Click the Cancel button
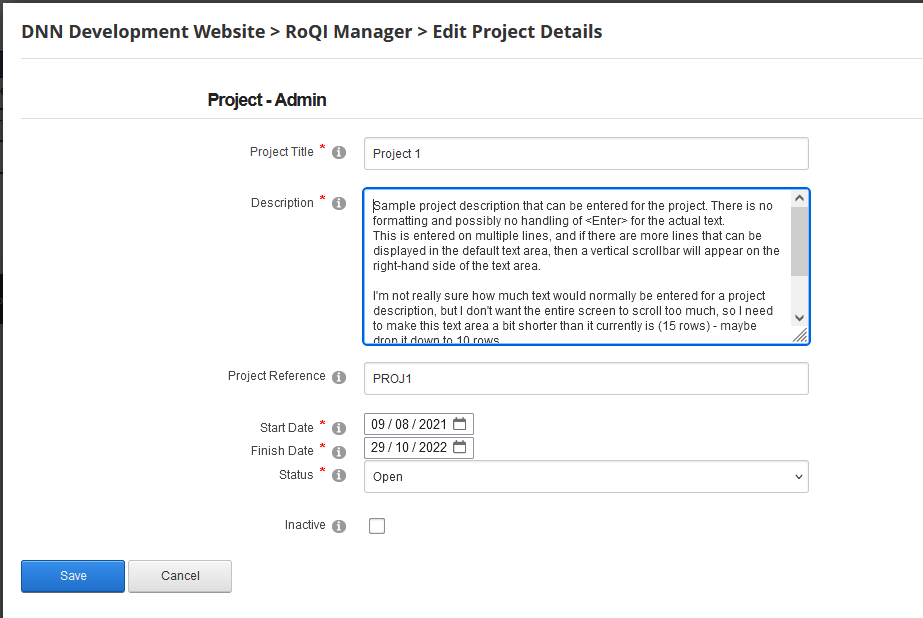 [179, 576]
